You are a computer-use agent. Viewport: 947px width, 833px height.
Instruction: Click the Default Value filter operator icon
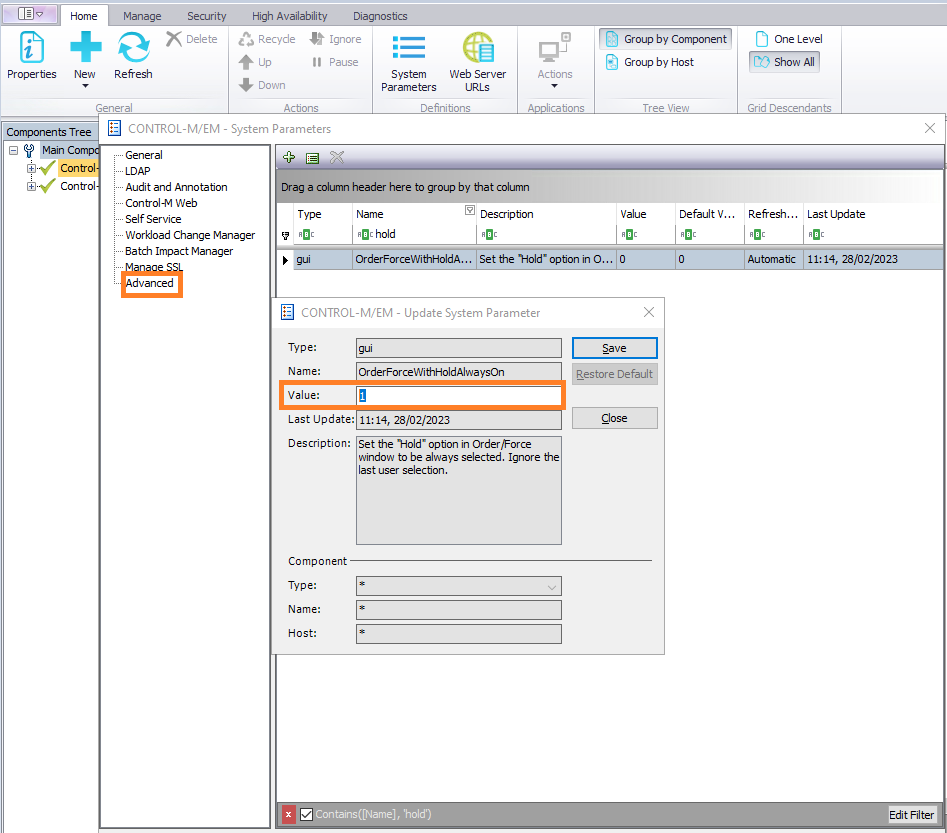[x=688, y=234]
